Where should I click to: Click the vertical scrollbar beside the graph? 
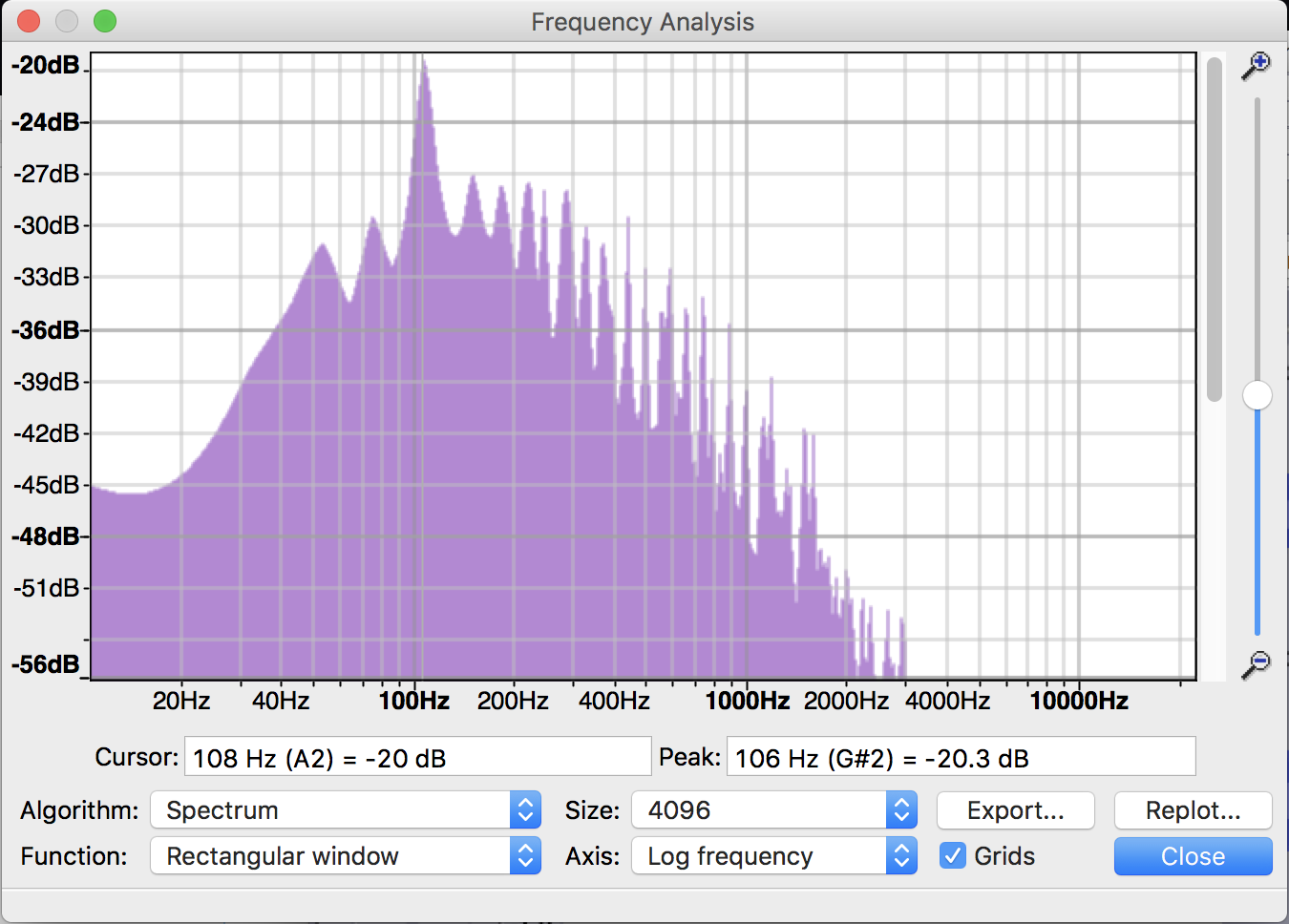pos(1215,229)
